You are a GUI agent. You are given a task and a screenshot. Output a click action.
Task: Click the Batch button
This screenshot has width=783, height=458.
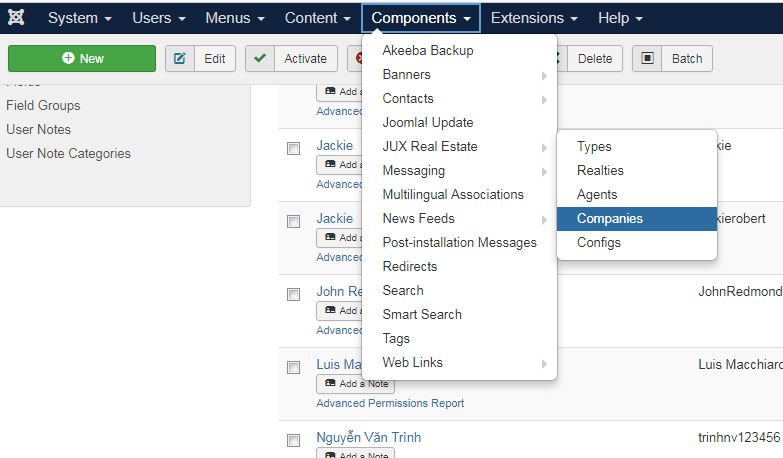(672, 58)
